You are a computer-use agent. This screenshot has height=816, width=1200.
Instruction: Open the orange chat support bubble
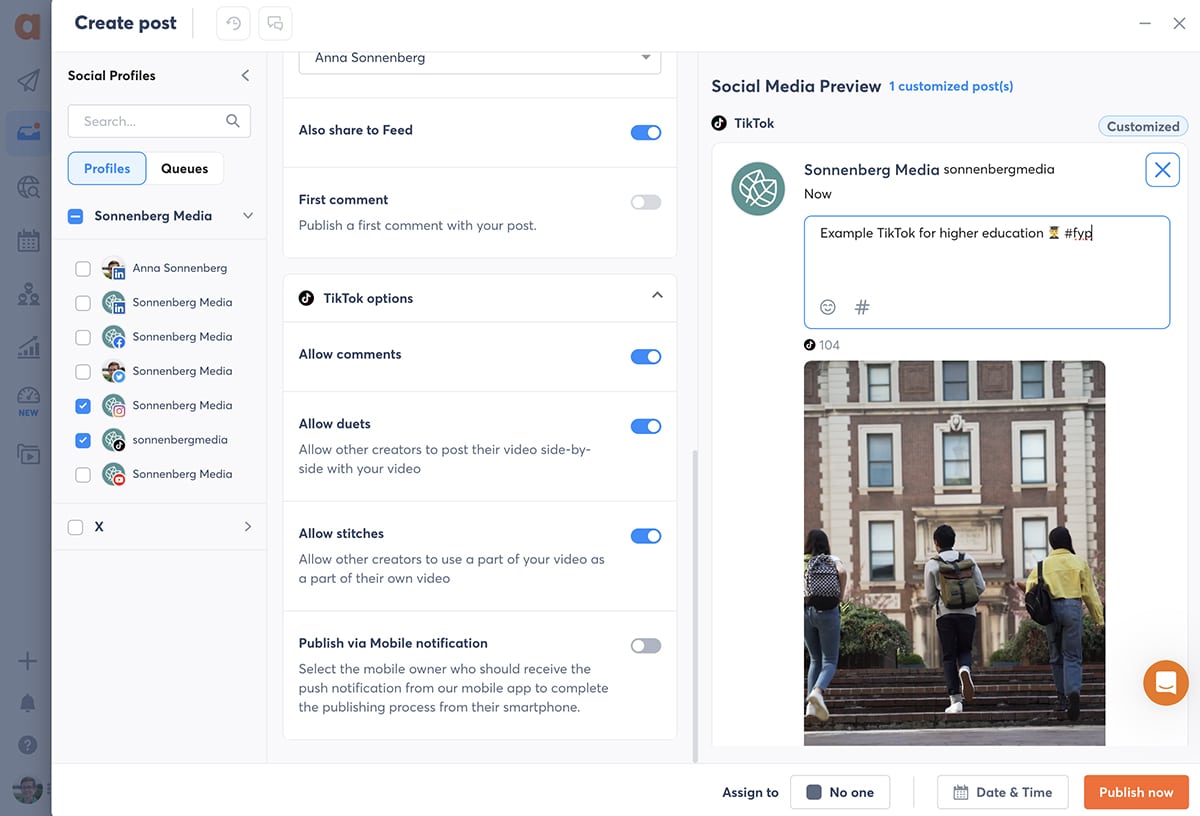[1165, 683]
